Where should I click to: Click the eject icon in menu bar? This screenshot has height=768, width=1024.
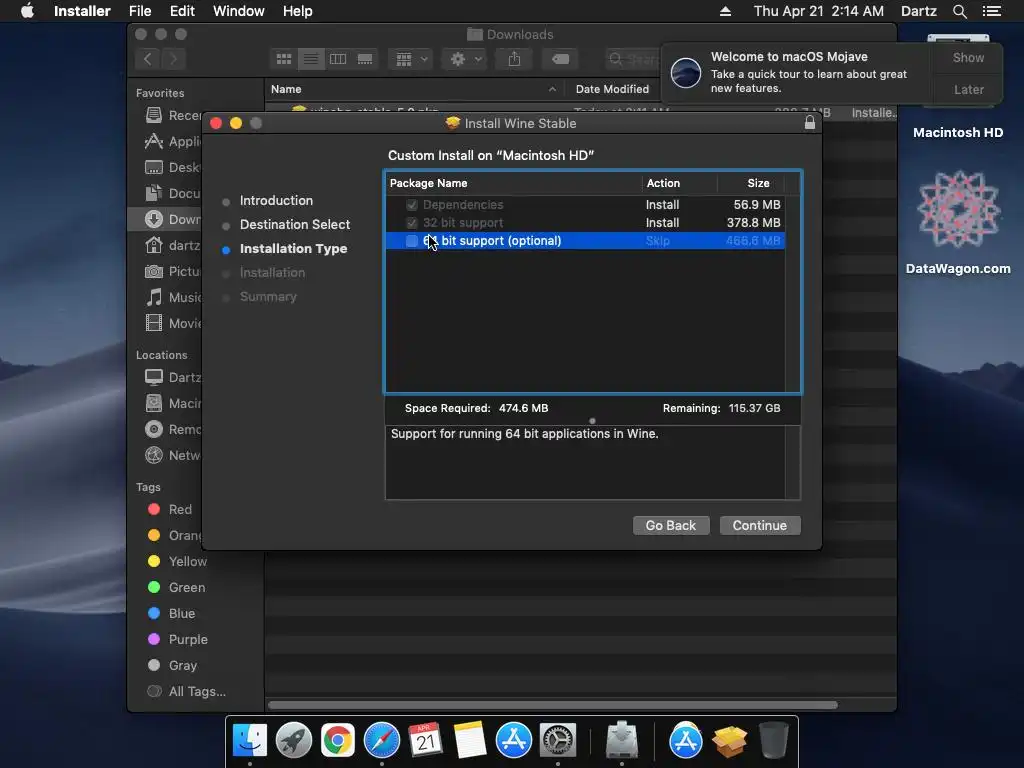click(x=725, y=11)
